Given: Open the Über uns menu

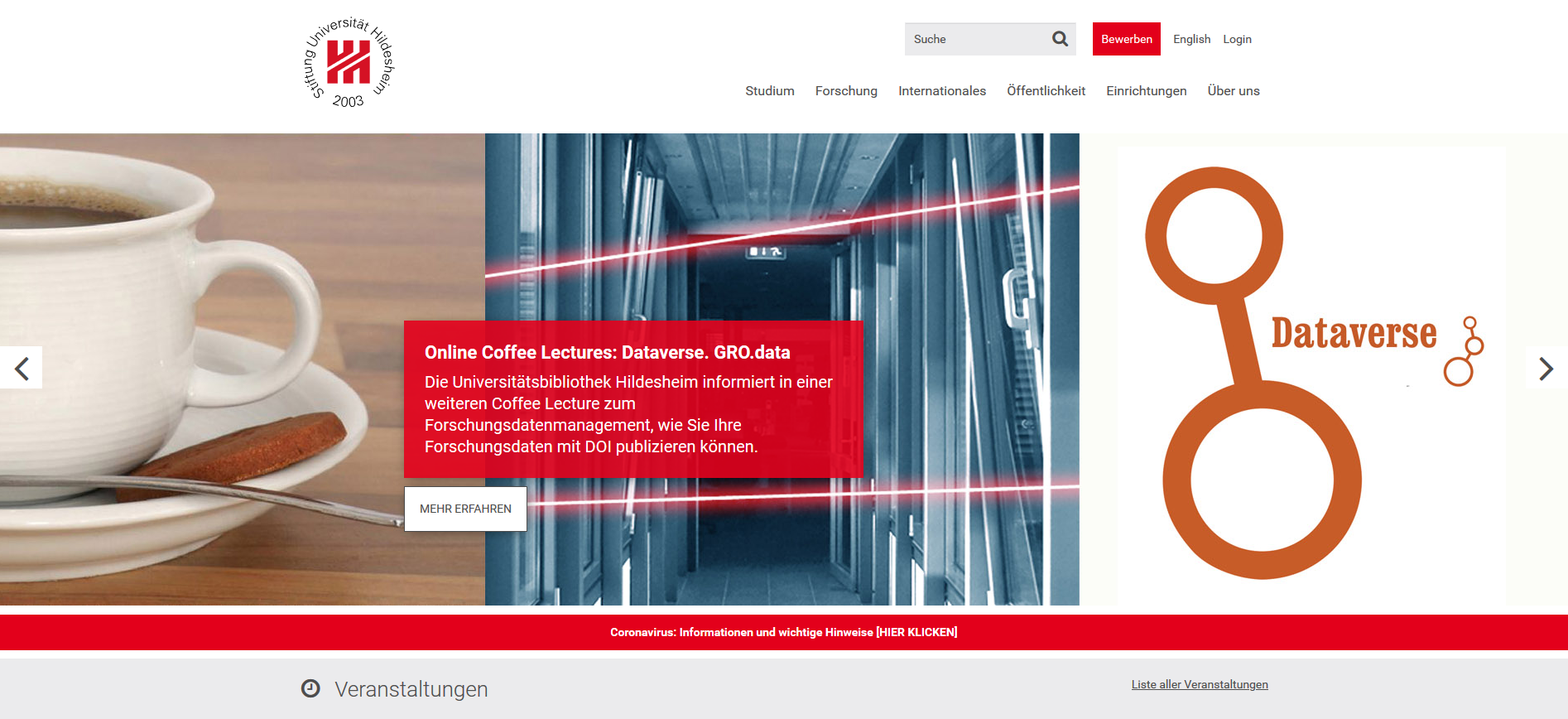Looking at the screenshot, I should pyautogui.click(x=1234, y=91).
